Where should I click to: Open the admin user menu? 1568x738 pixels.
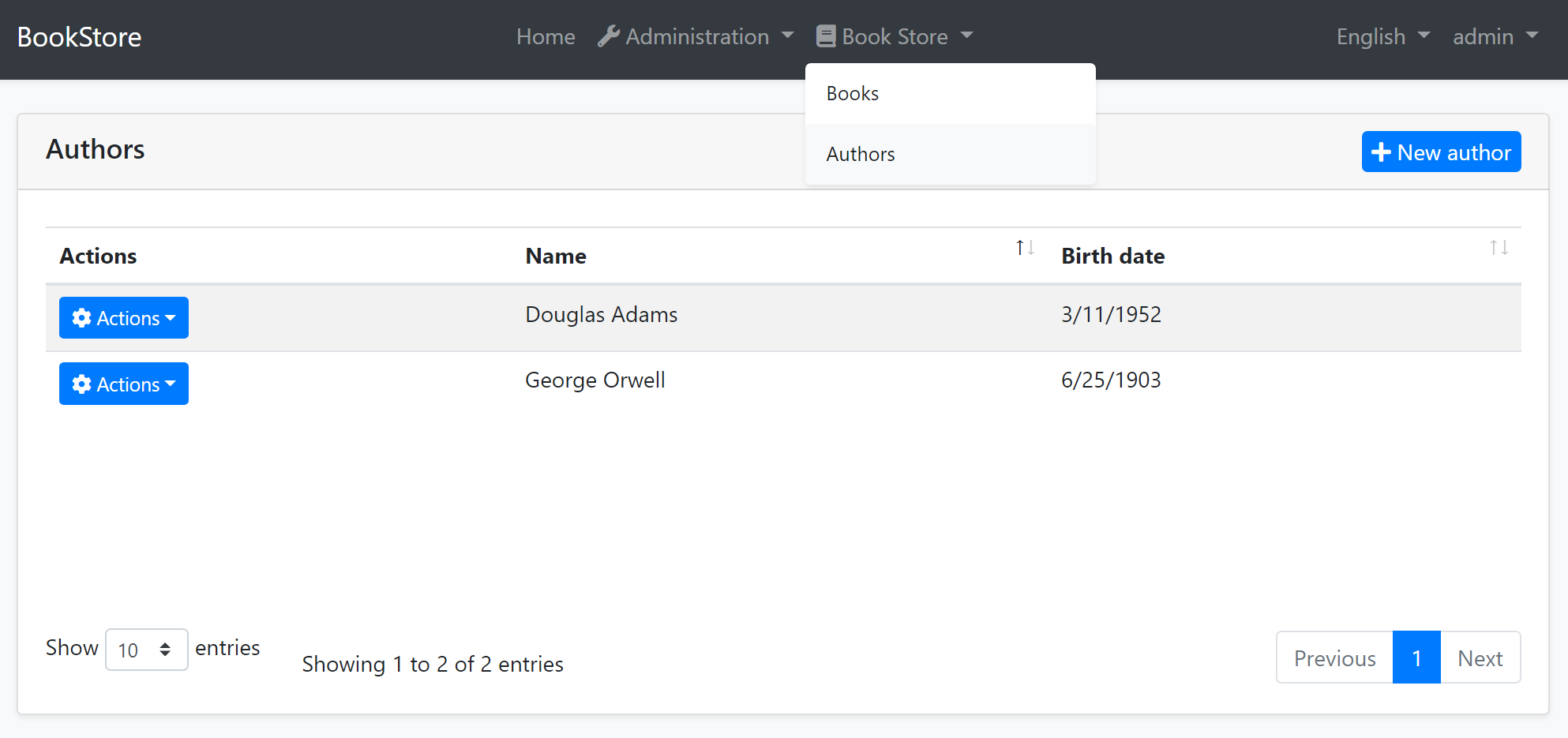click(1495, 36)
